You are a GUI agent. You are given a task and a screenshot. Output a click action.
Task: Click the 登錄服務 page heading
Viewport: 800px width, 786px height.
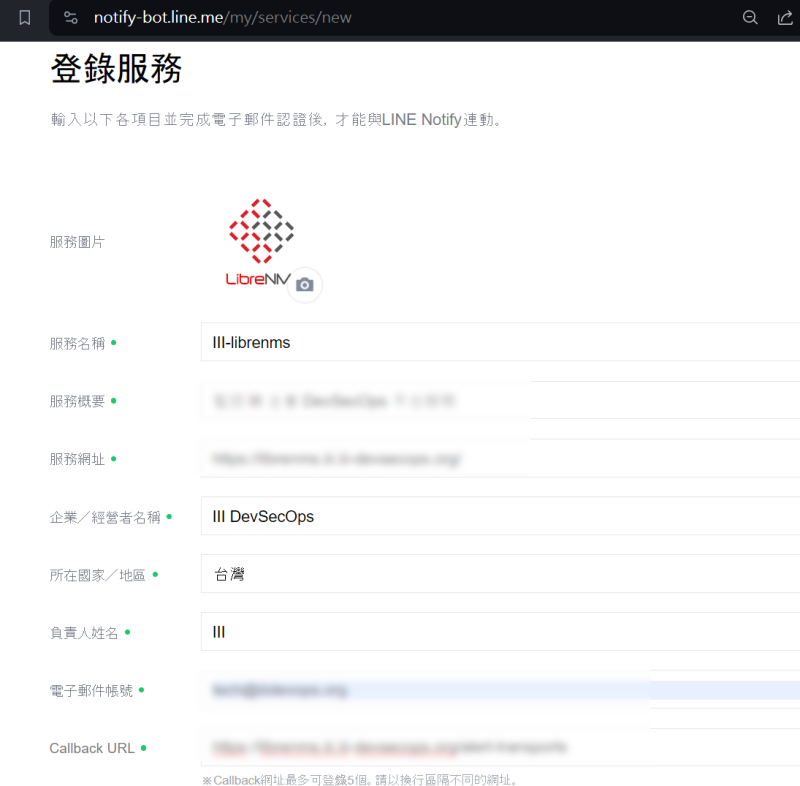116,68
